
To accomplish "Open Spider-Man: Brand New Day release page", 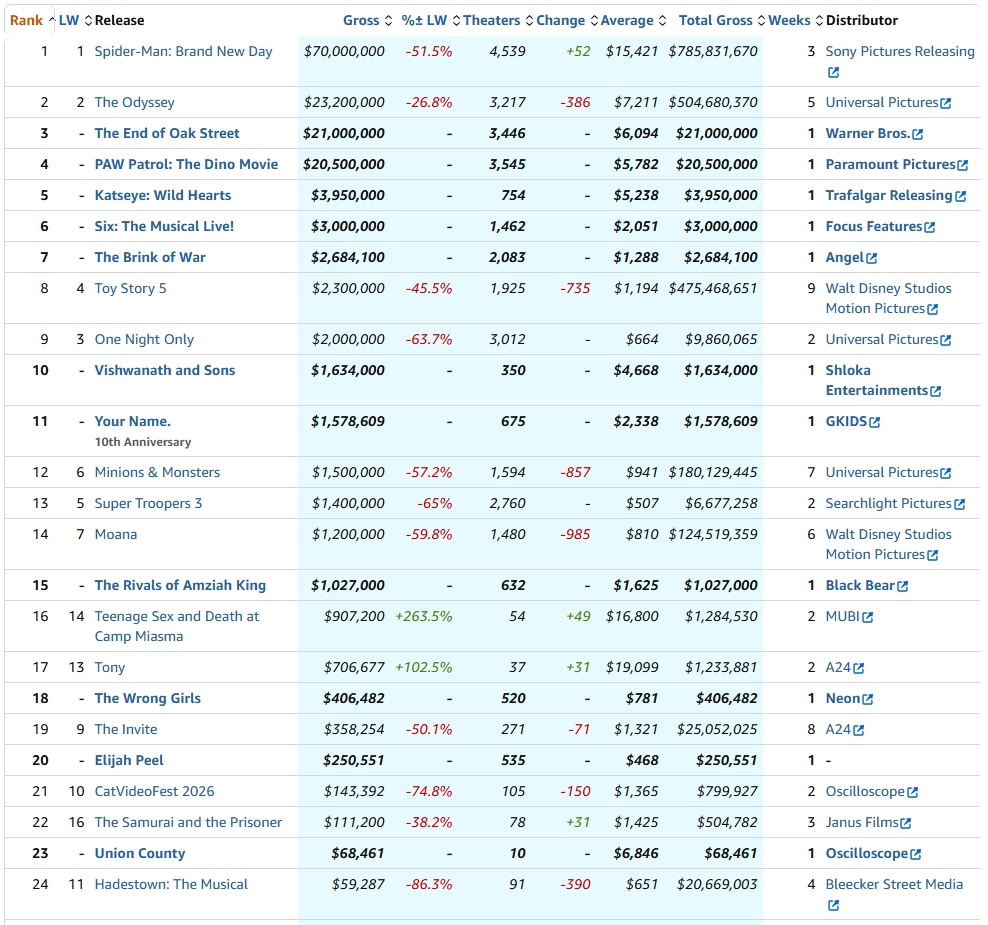I will point(183,52).
